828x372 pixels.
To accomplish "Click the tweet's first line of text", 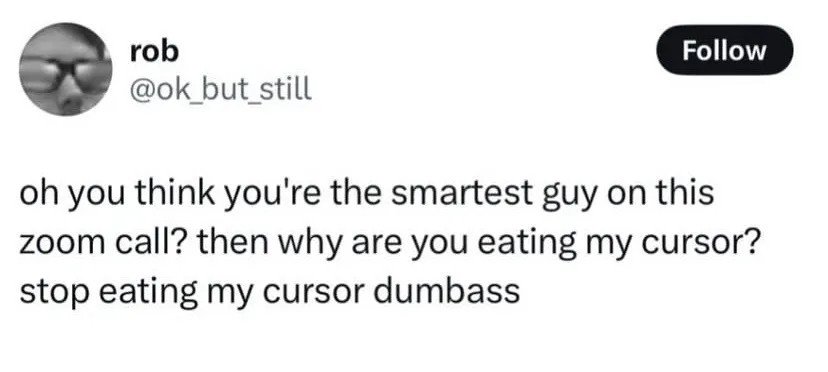I will 367,194.
